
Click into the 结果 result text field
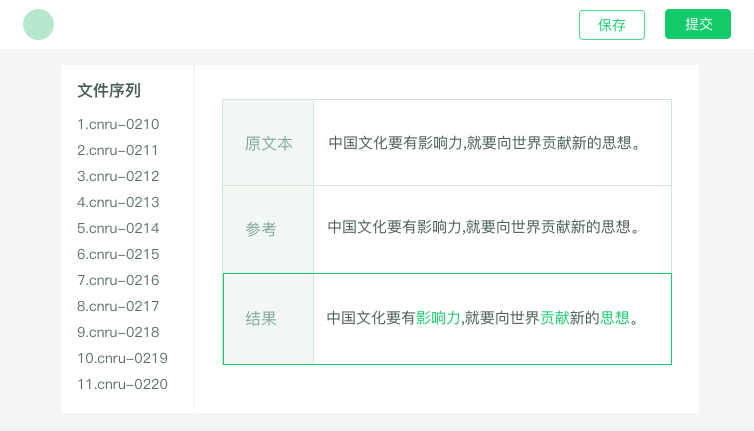[x=492, y=319]
